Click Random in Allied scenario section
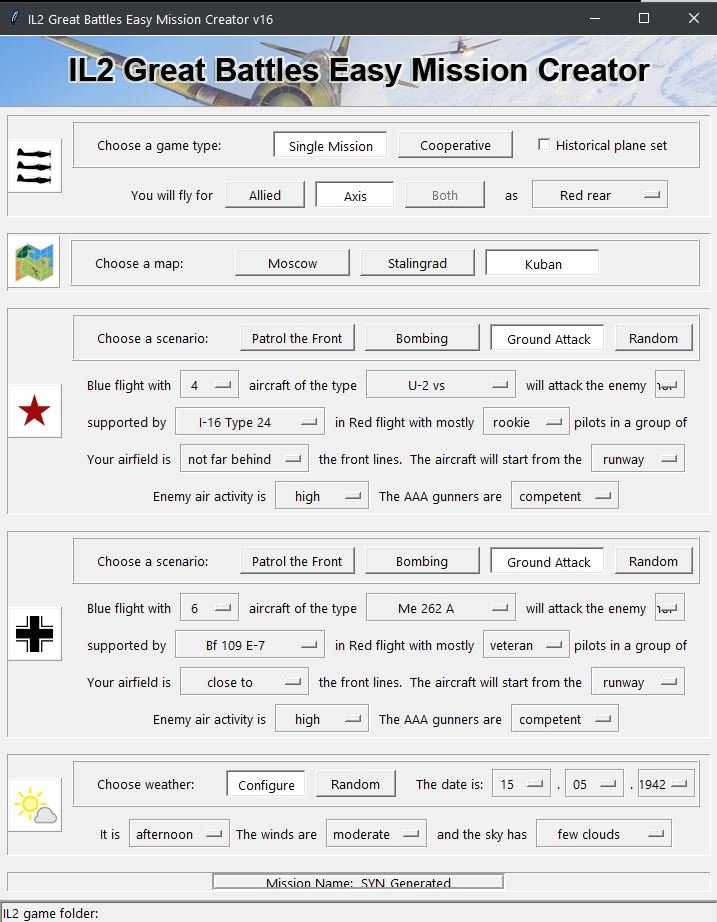717x922 pixels. pos(653,338)
